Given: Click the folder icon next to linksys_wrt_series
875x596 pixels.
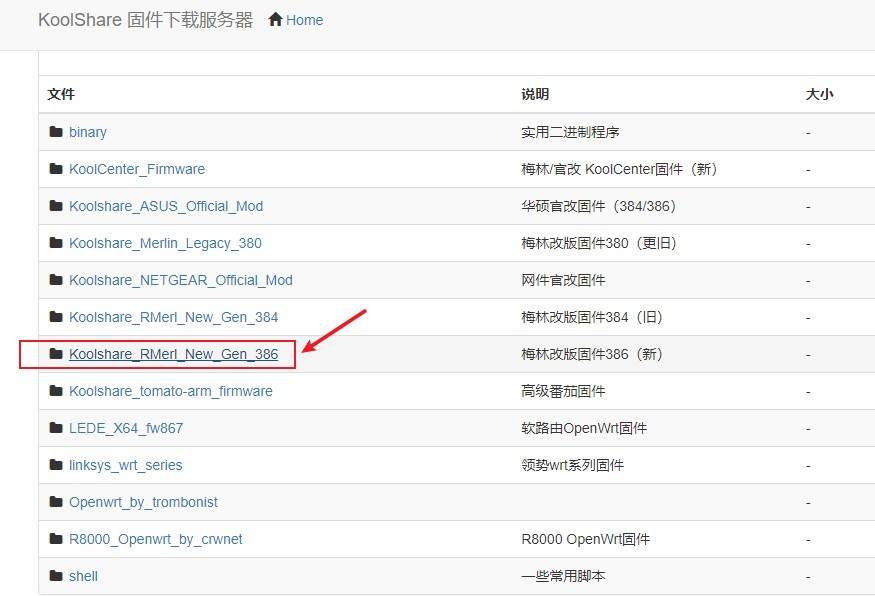Looking at the screenshot, I should pyautogui.click(x=57, y=464).
